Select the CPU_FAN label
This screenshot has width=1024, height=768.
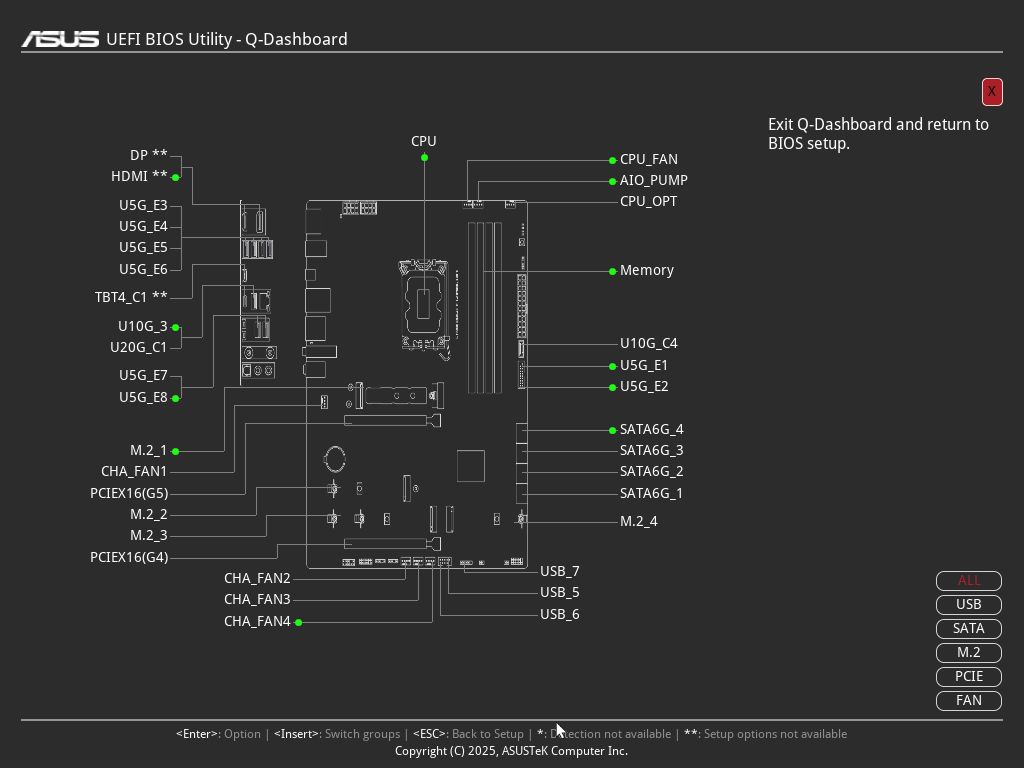(x=648, y=159)
